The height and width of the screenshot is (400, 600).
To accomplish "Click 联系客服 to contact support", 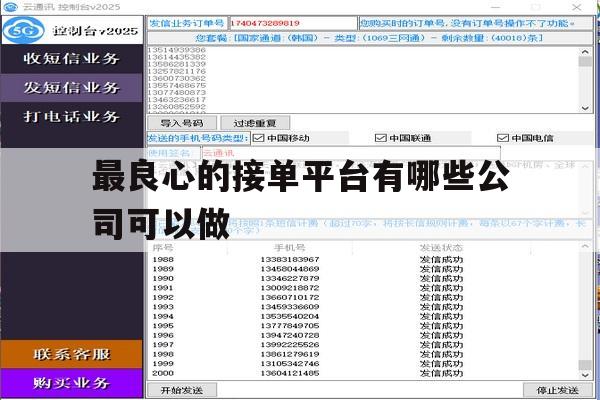I will coord(72,354).
